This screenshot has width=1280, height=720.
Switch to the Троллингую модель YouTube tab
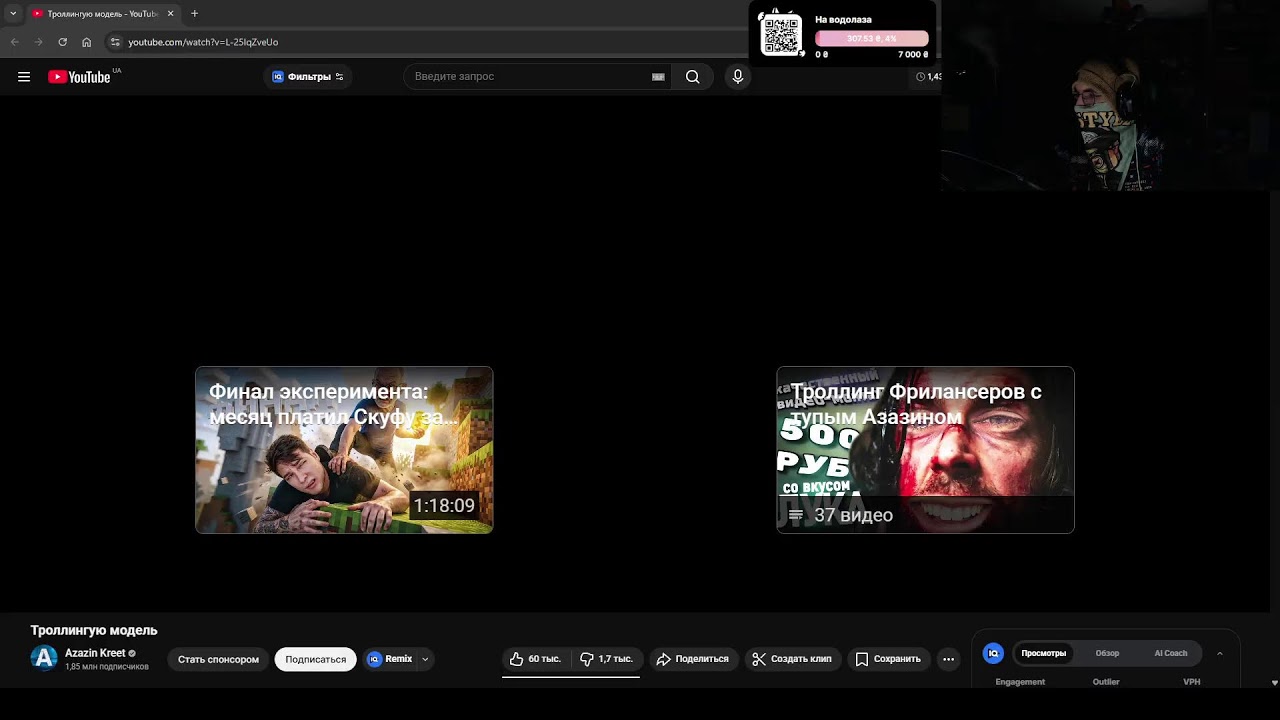(x=102, y=14)
